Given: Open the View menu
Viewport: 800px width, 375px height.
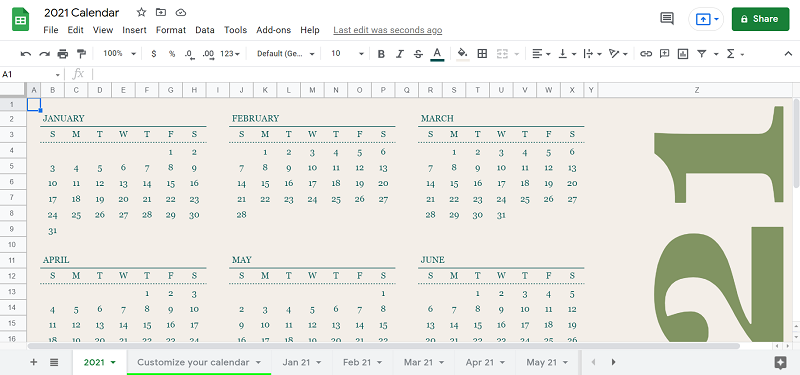Looking at the screenshot, I should point(103,30).
